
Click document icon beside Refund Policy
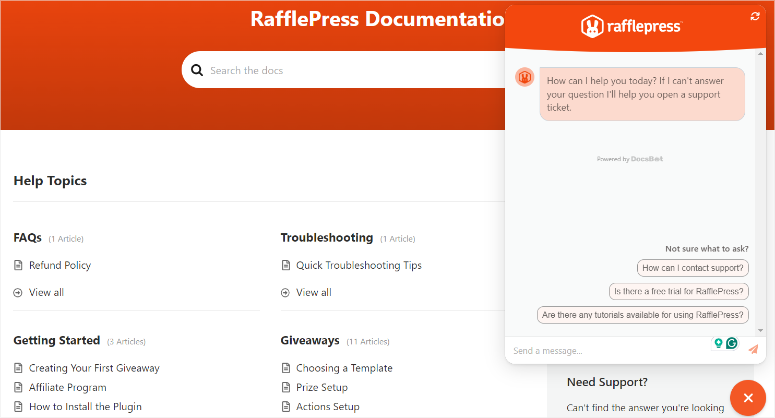click(18, 265)
